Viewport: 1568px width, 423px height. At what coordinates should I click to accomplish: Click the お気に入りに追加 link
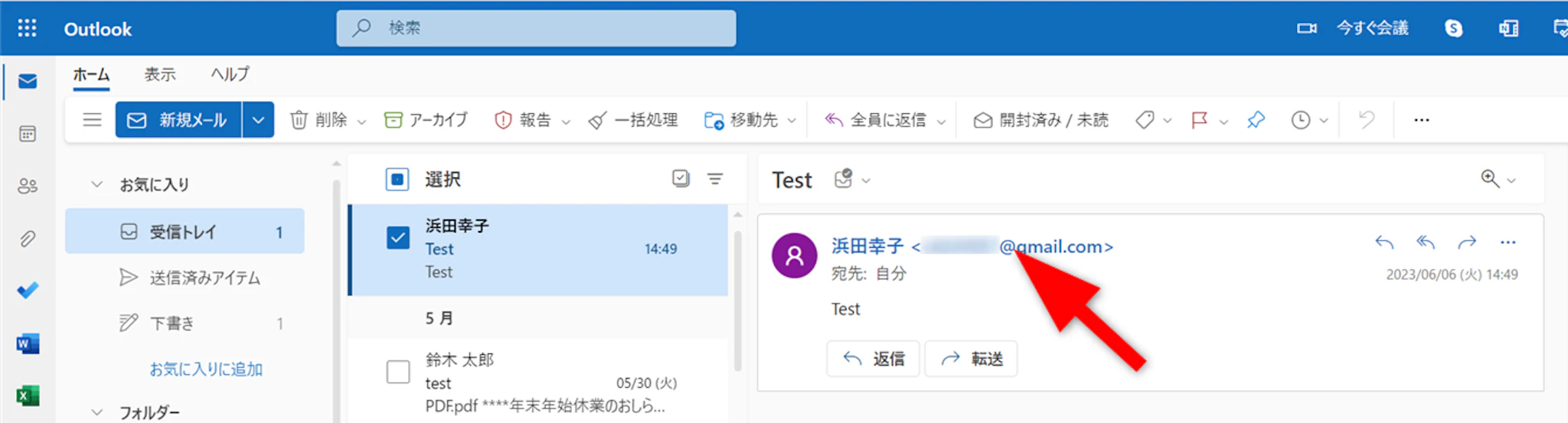[206, 369]
